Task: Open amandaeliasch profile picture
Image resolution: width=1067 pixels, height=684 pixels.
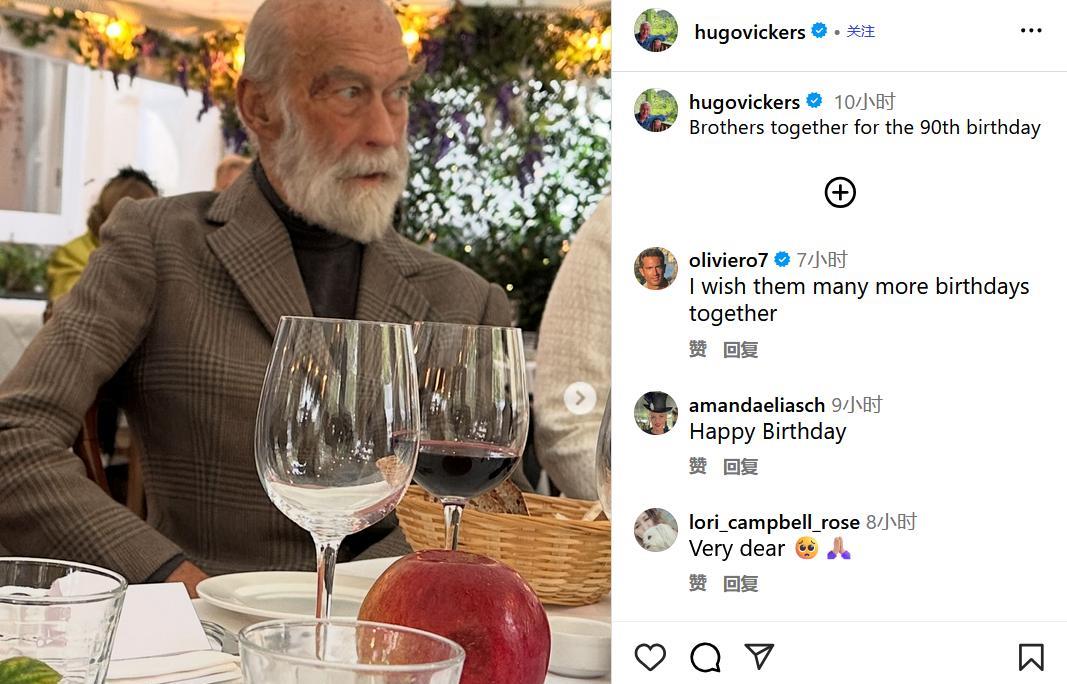Action: (656, 413)
